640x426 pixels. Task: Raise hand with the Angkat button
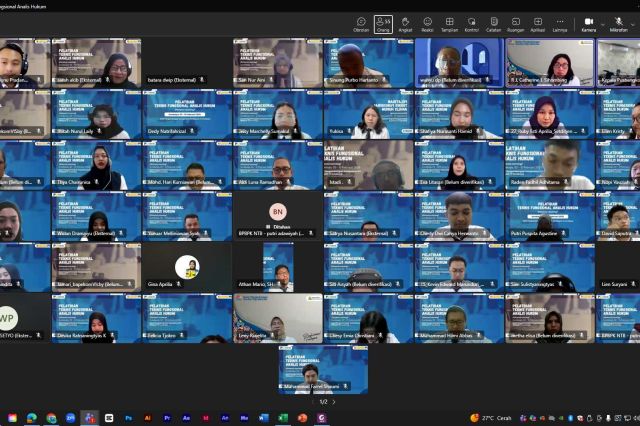(x=405, y=23)
